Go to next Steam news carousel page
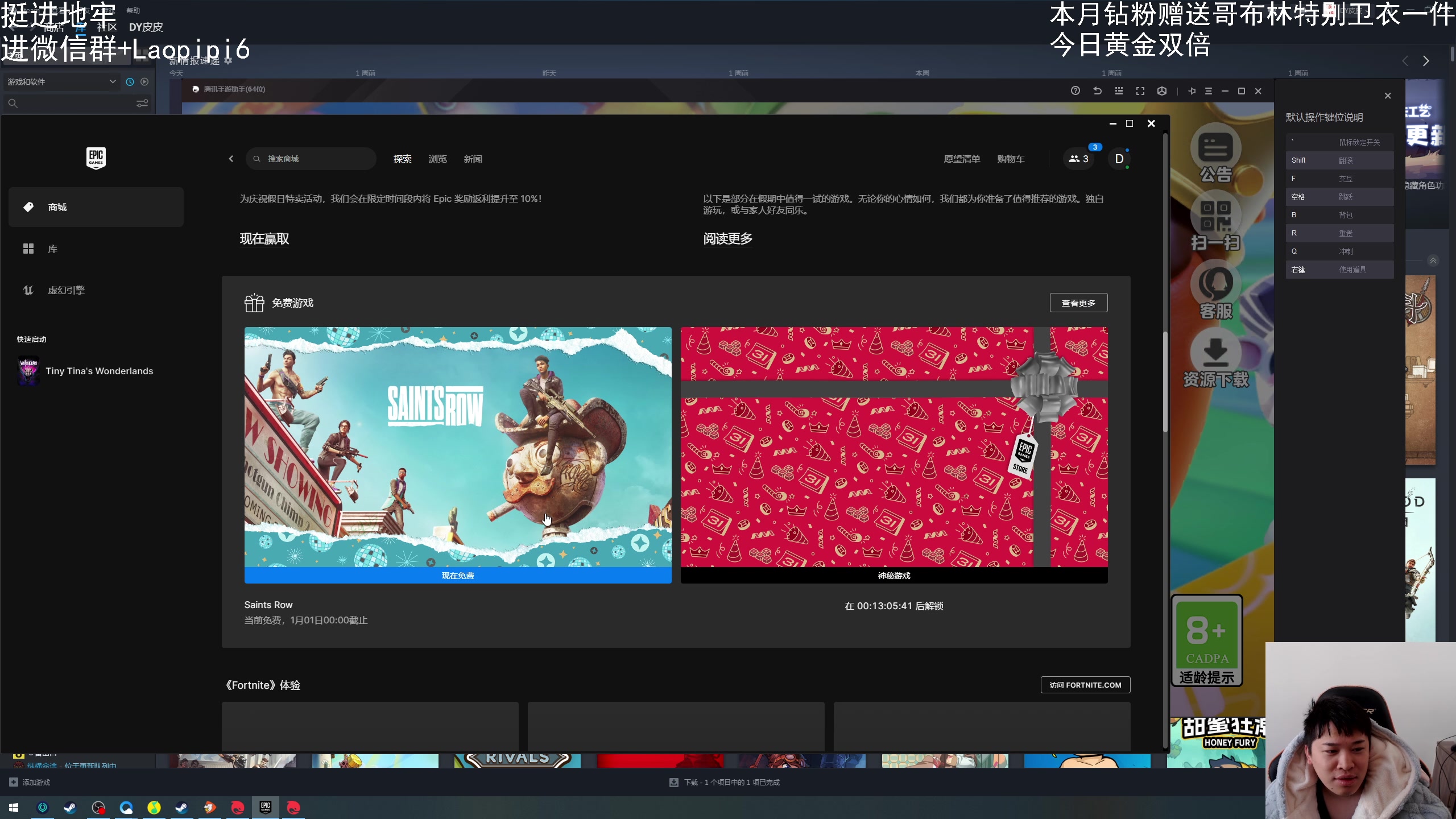The image size is (1456, 819). point(1426,61)
